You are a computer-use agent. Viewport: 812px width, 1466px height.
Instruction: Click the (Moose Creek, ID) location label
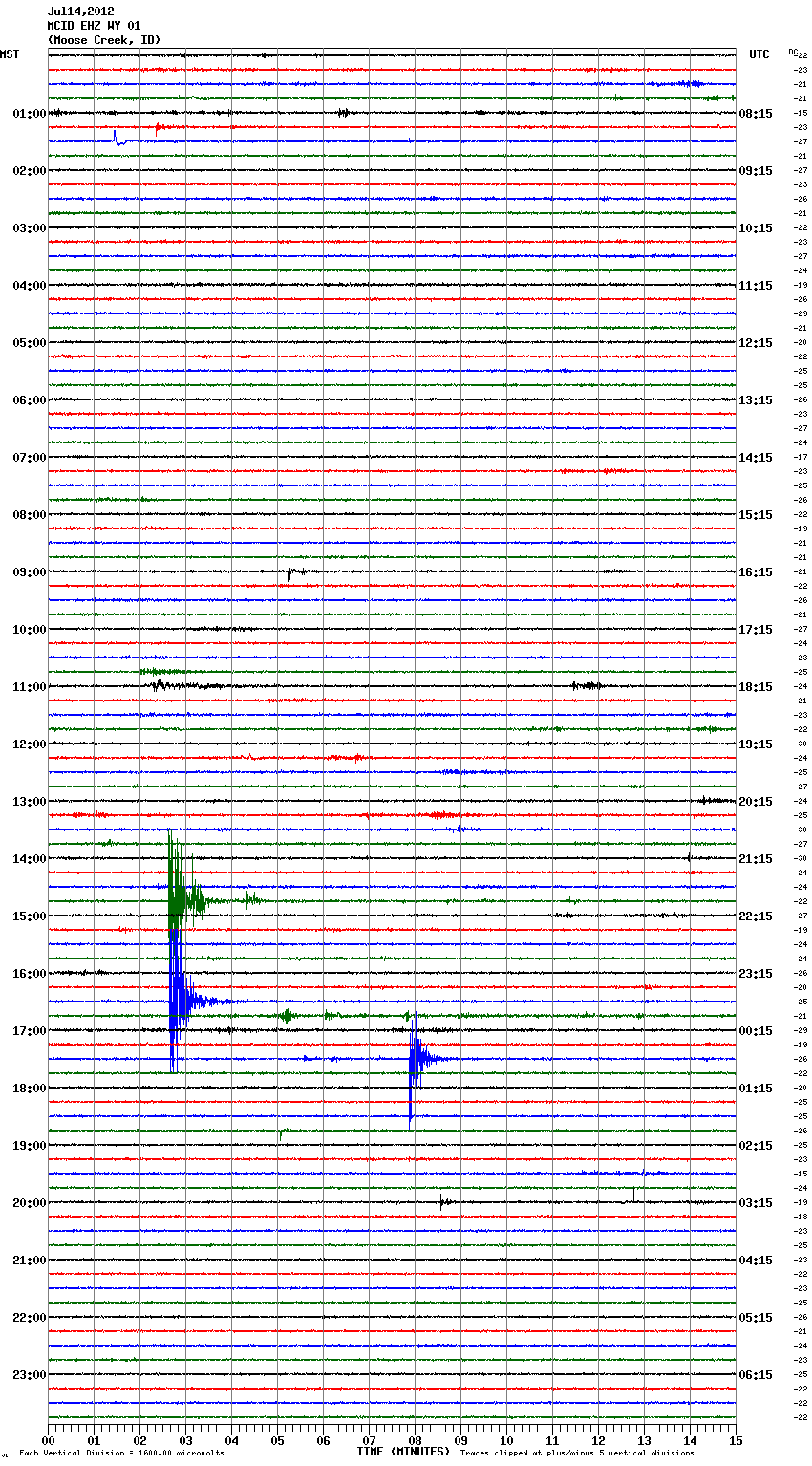[104, 40]
